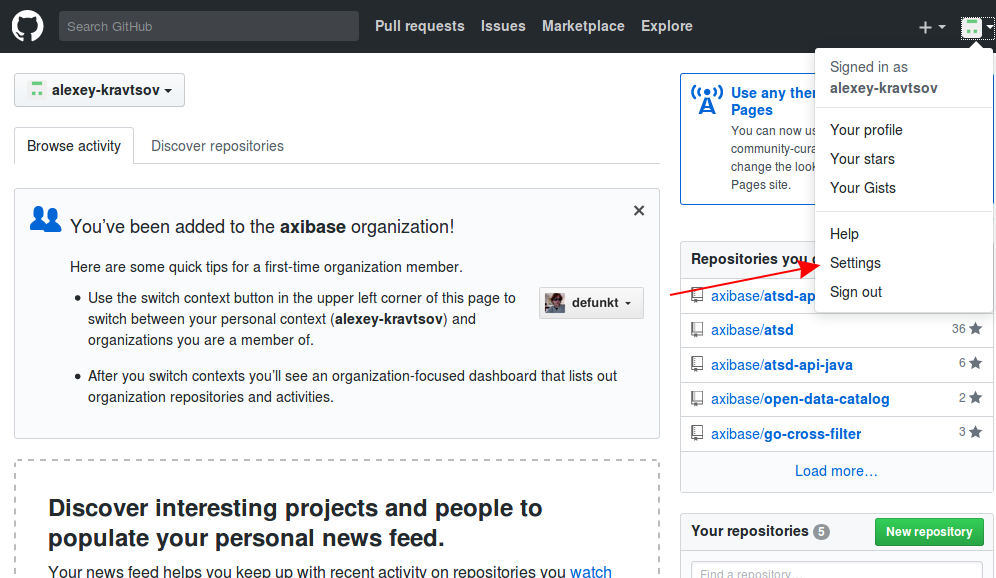Image resolution: width=996 pixels, height=578 pixels.
Task: Open Settings from user menu
Action: click(x=855, y=263)
